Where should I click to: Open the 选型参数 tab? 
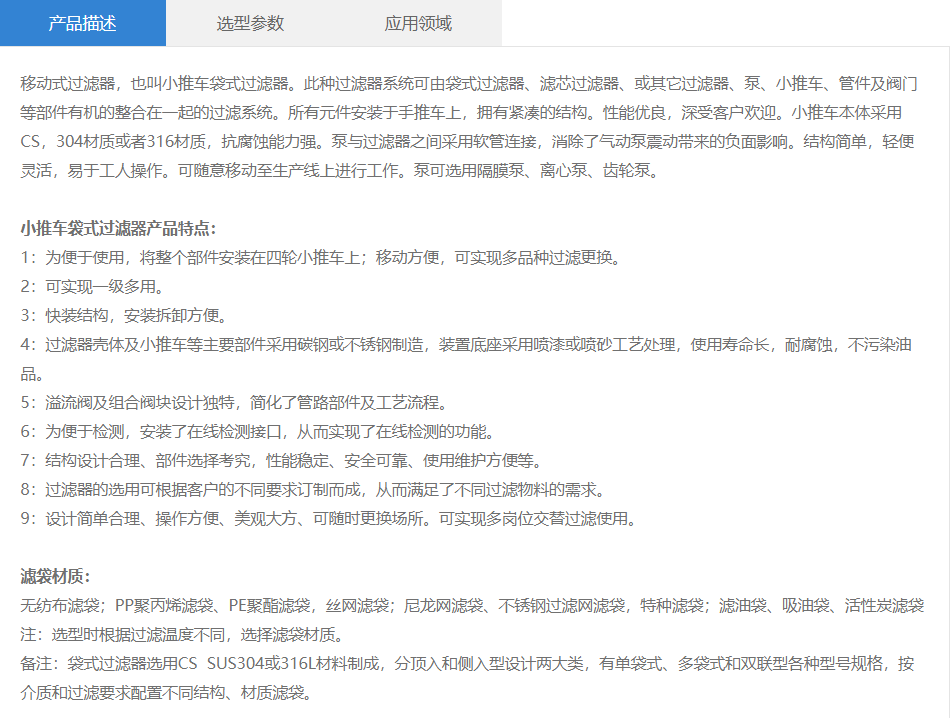coord(250,23)
